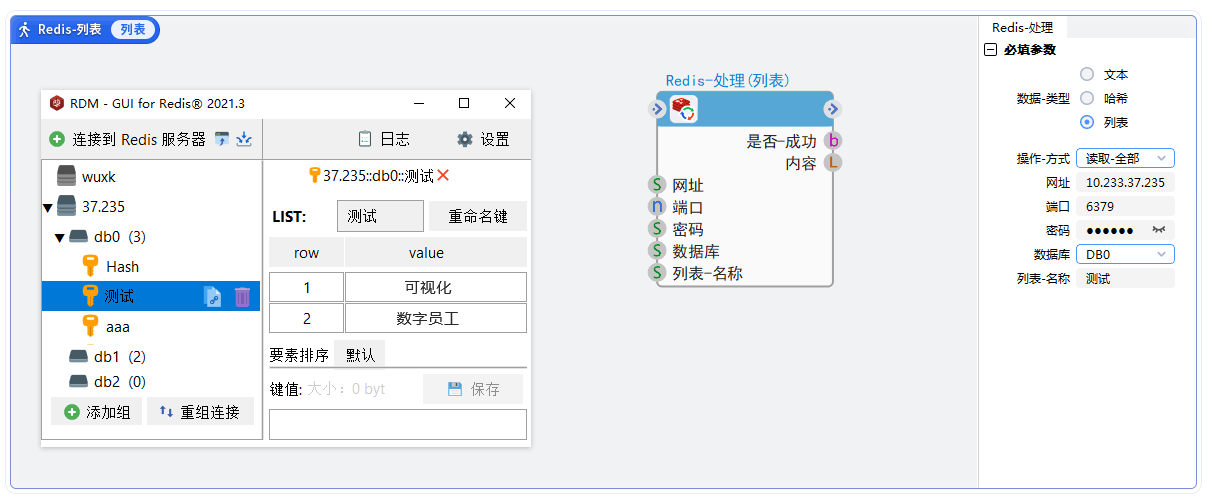Click the n port next to 端口

pos(657,207)
